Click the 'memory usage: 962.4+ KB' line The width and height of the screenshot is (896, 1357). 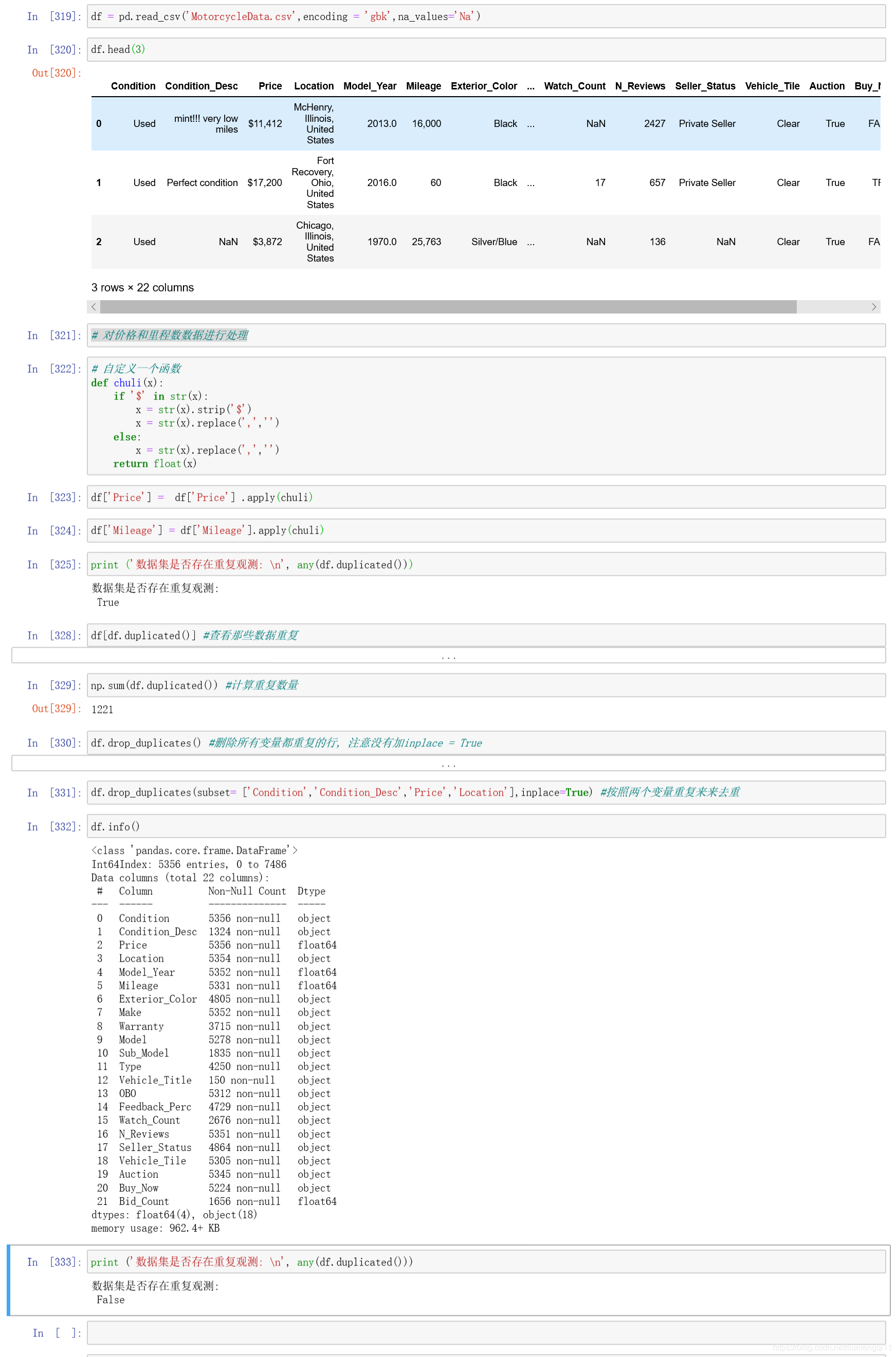coord(155,1228)
